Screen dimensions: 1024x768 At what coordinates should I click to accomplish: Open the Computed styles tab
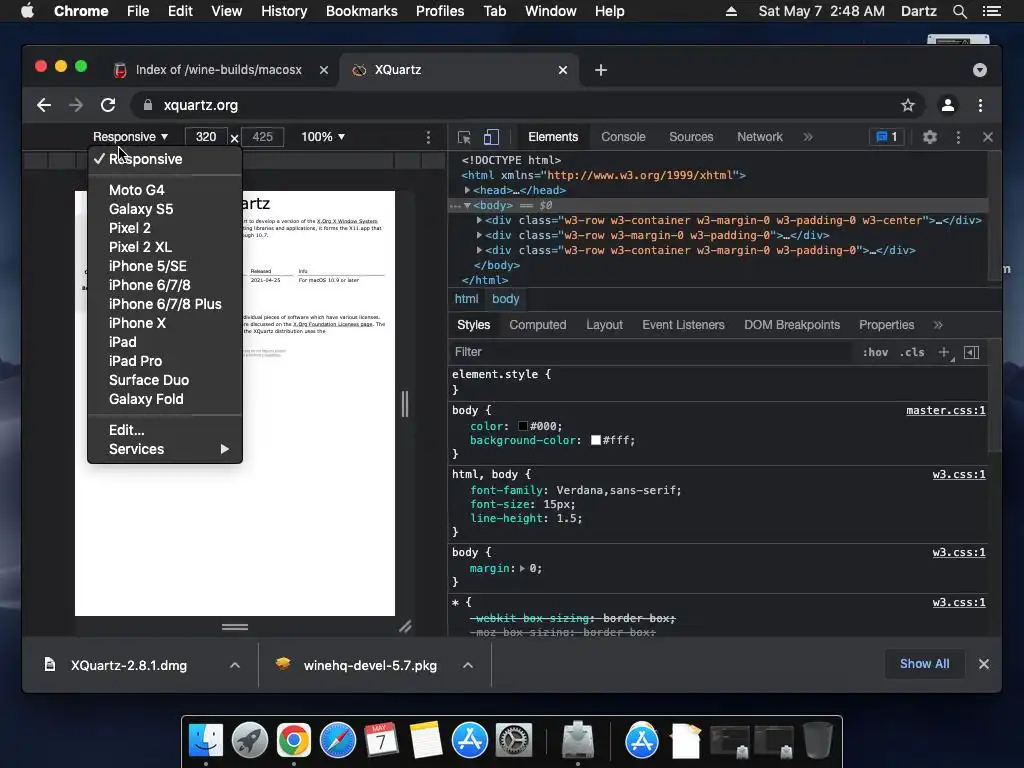coord(537,325)
